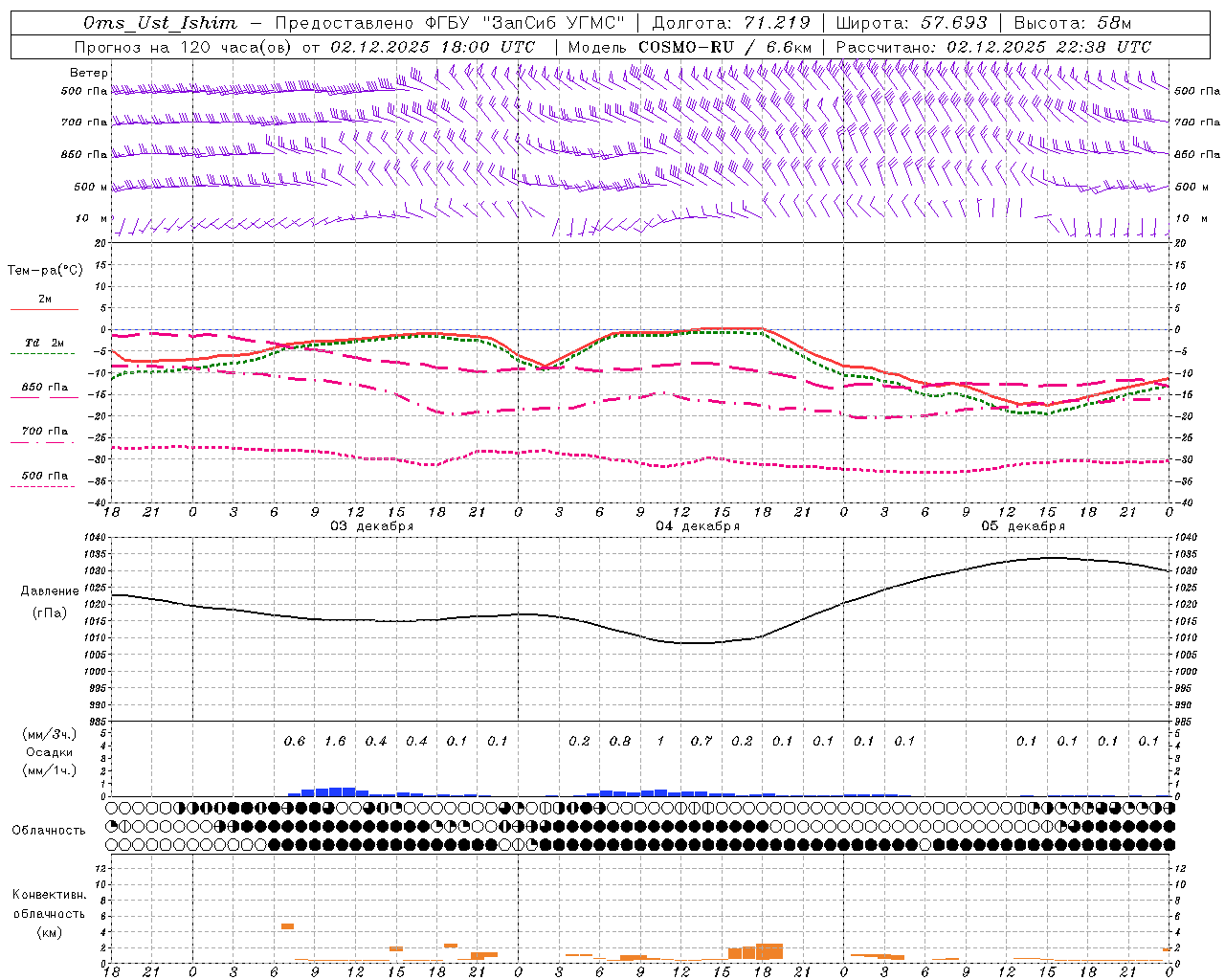
Task: Click the 03 декабря date label
Action: point(372,526)
